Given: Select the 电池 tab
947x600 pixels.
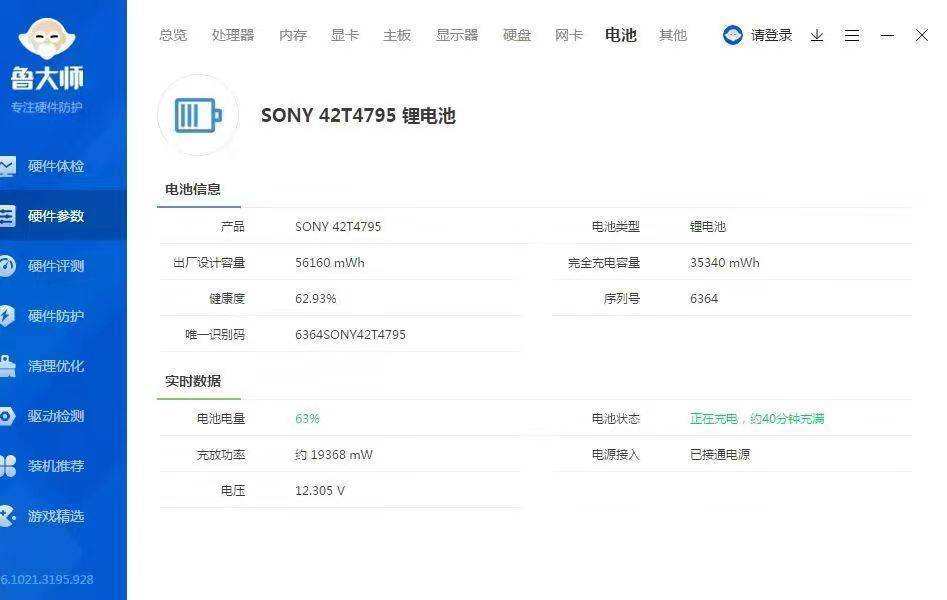Looking at the screenshot, I should [621, 35].
